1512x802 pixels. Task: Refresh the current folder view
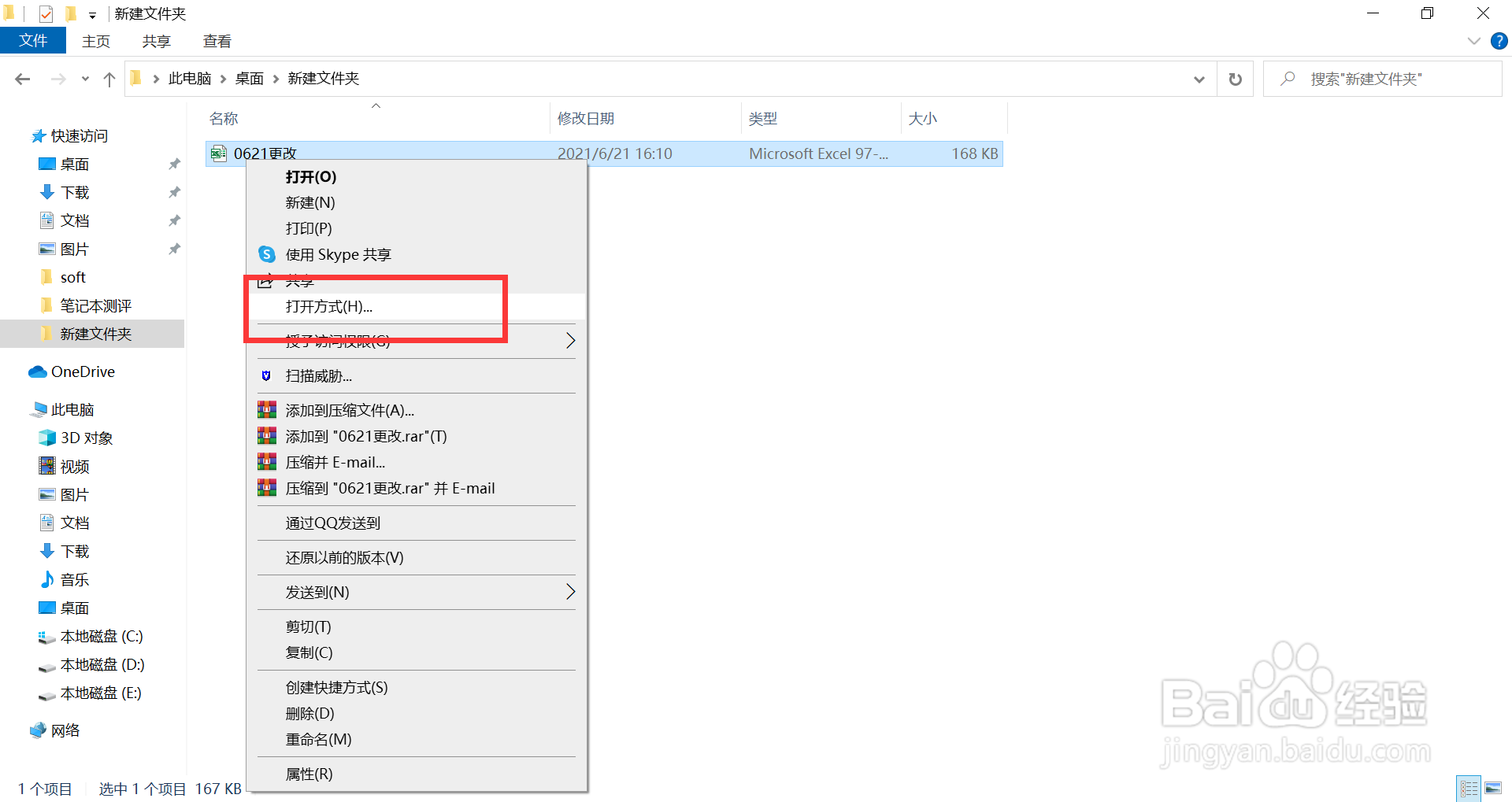click(x=1236, y=79)
